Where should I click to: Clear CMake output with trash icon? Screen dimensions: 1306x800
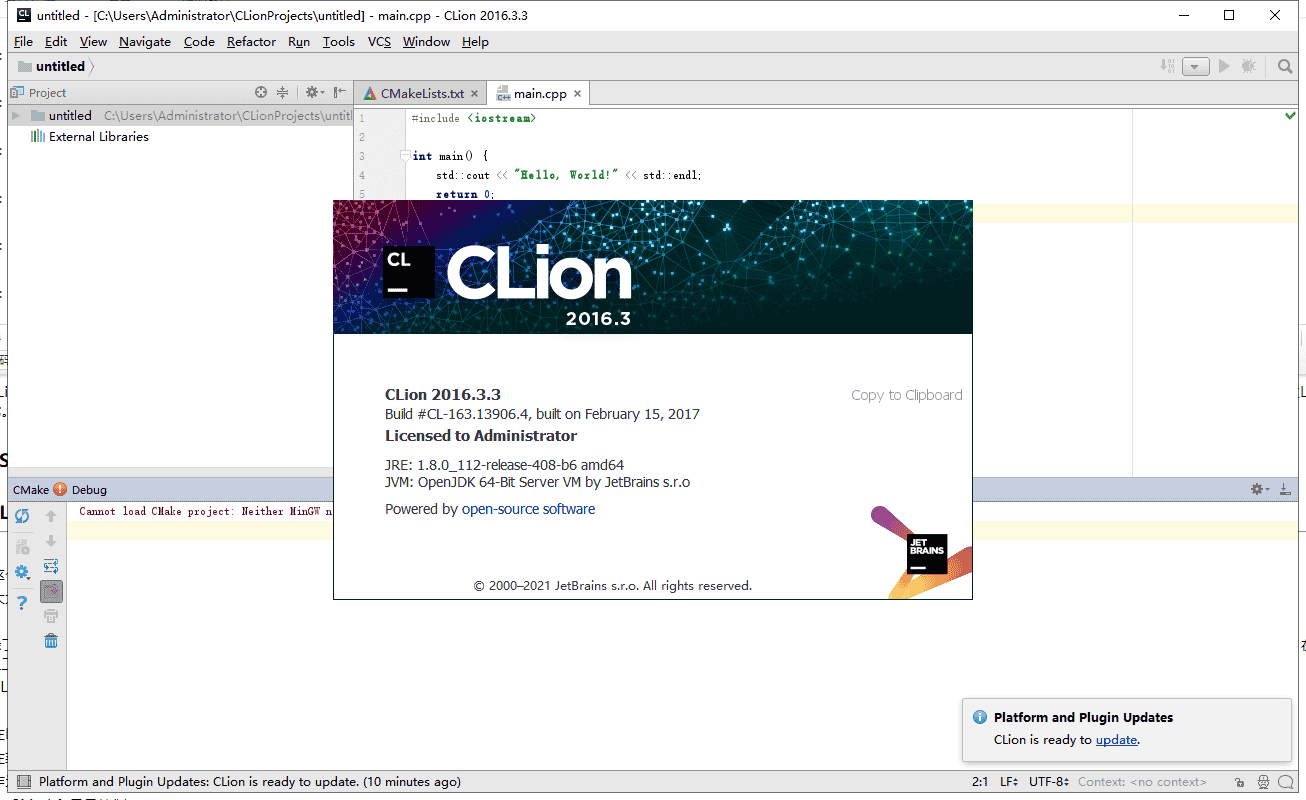51,641
